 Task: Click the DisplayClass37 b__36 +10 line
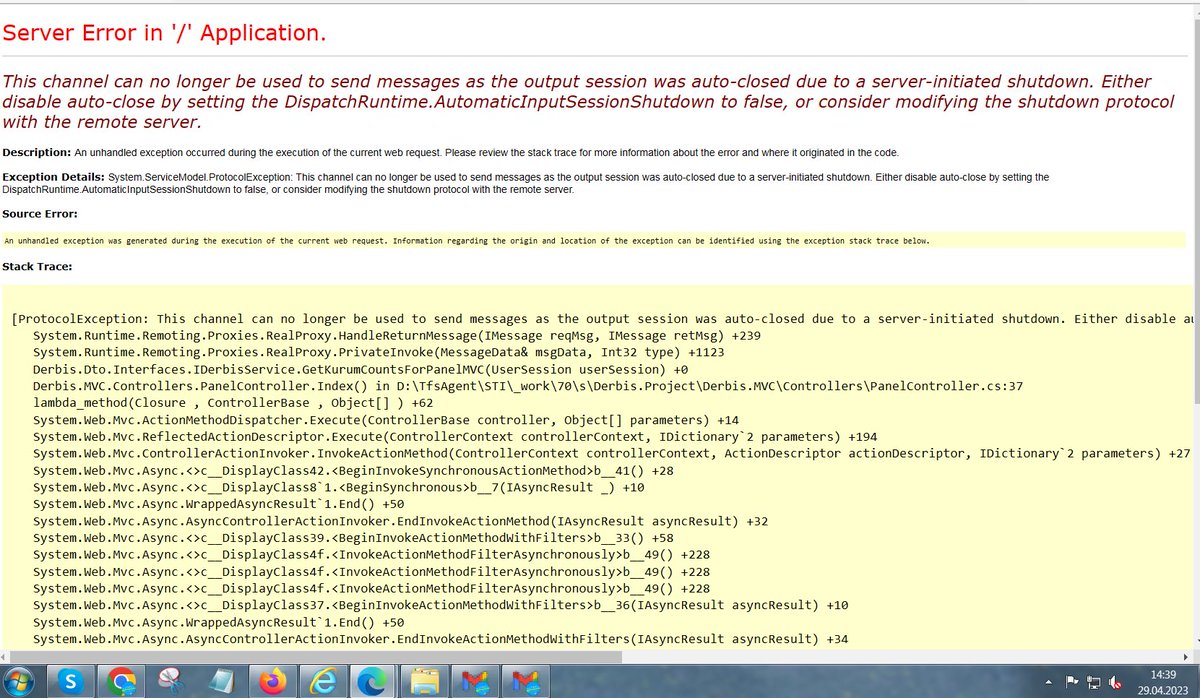click(x=441, y=605)
